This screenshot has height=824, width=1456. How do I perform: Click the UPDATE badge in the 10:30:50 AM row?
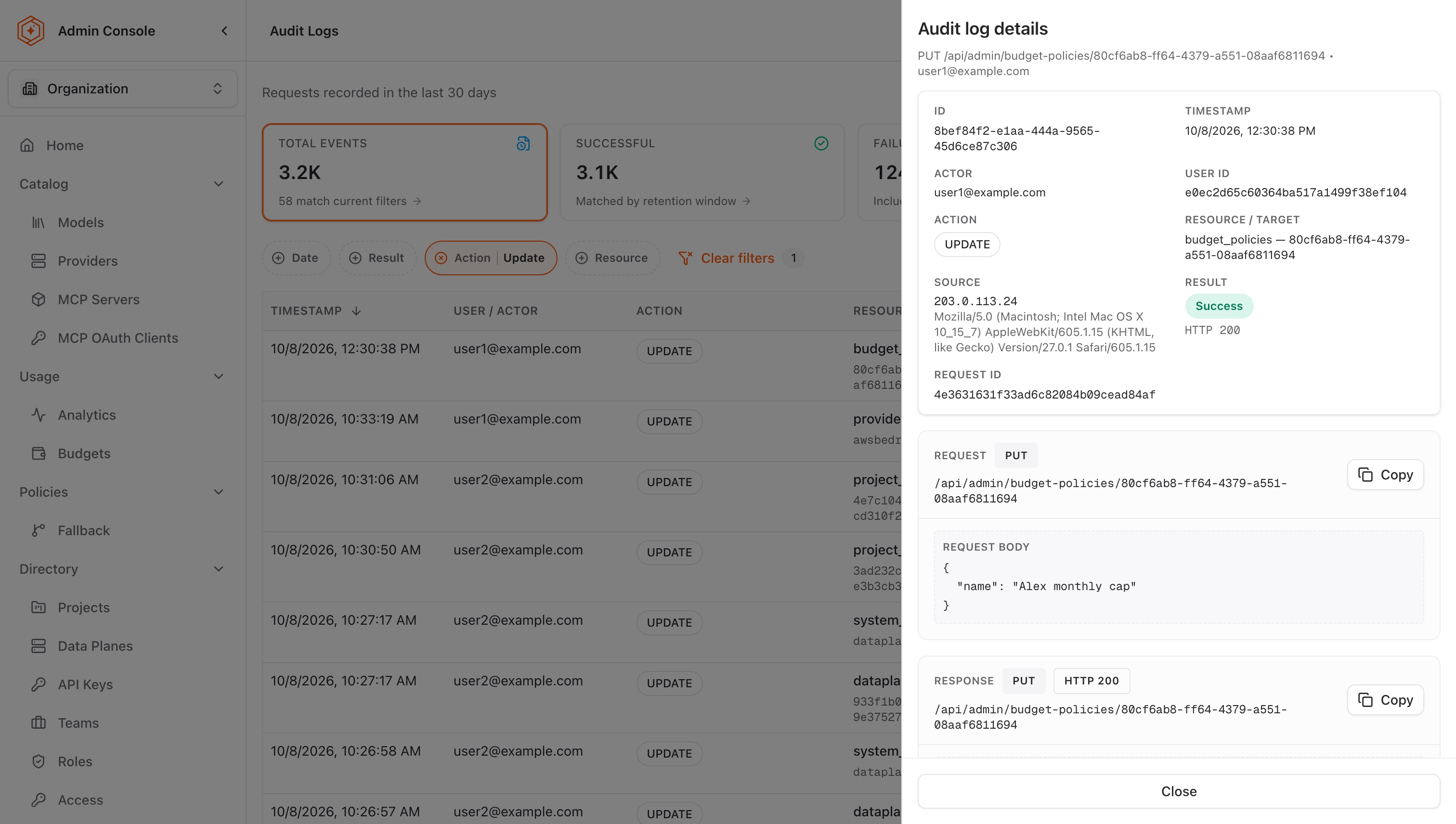coord(669,553)
